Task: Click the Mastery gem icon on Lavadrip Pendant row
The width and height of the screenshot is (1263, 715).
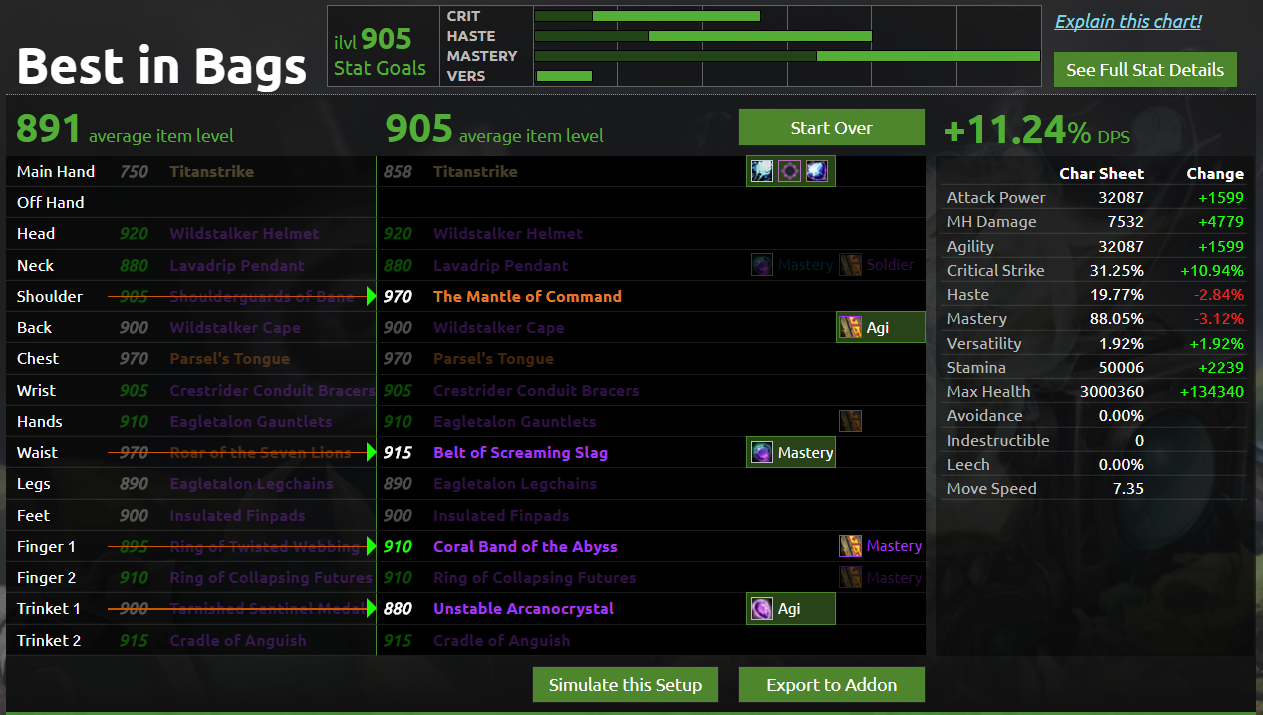Action: tap(762, 265)
